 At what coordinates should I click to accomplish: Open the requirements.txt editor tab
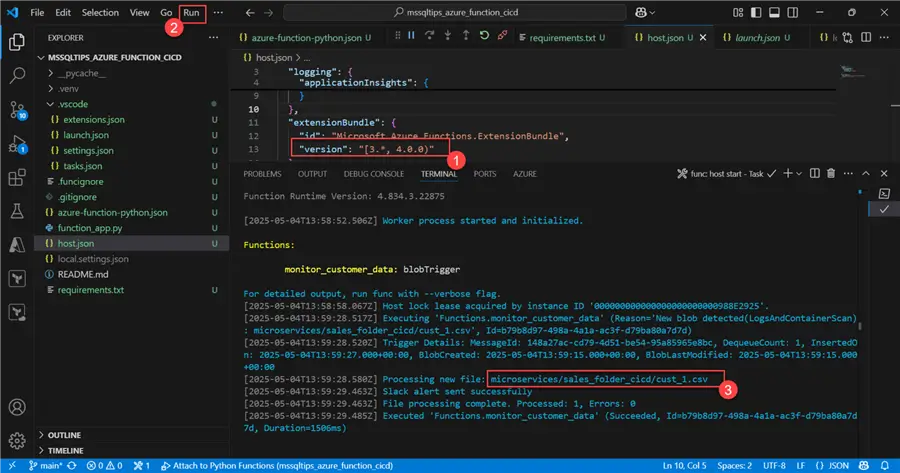(562, 38)
